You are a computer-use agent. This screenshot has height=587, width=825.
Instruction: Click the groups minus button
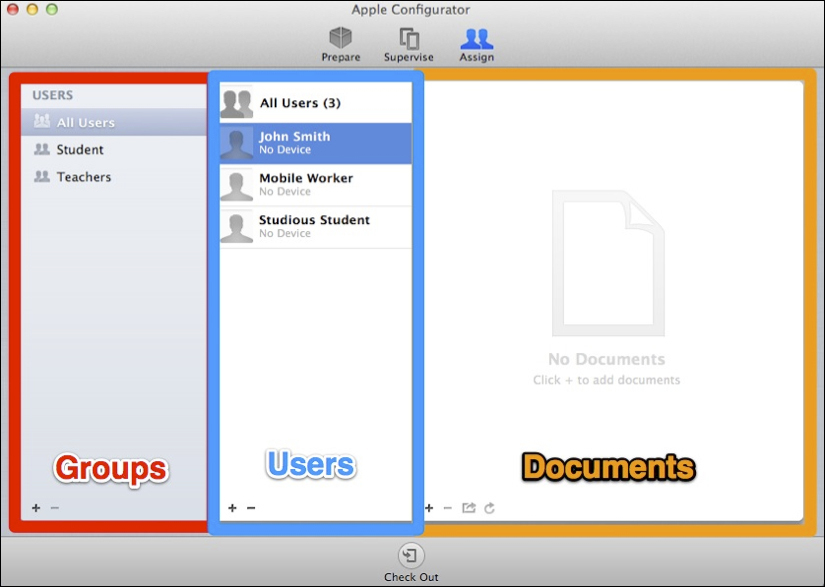(55, 508)
